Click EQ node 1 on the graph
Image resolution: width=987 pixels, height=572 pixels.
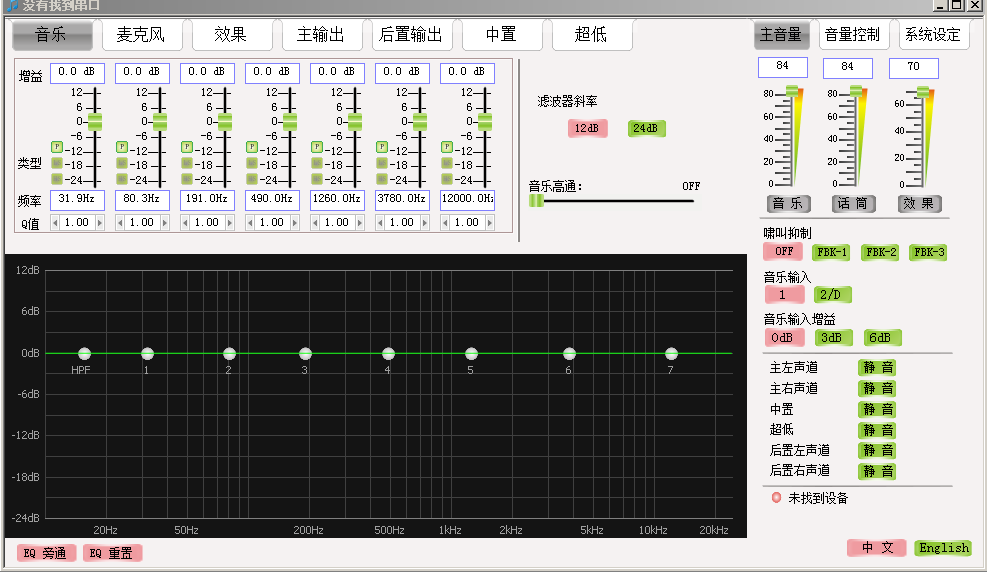pos(147,354)
